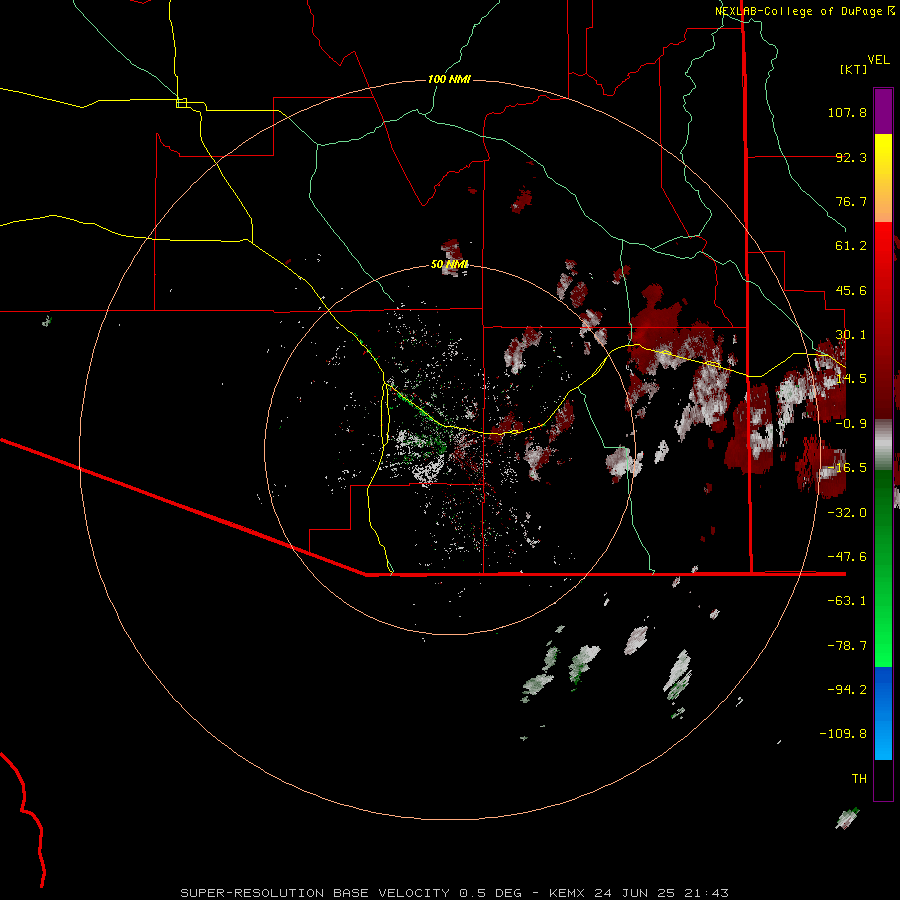Click the yellow-orange segment of velocity color bar

[x=883, y=178]
